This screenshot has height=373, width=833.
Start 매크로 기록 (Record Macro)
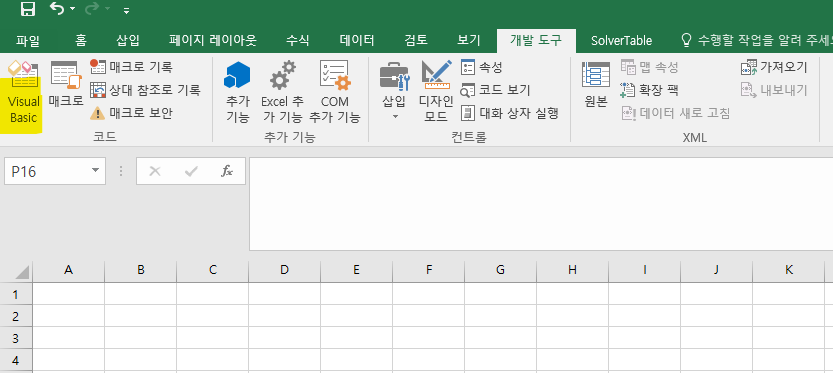[x=131, y=67]
